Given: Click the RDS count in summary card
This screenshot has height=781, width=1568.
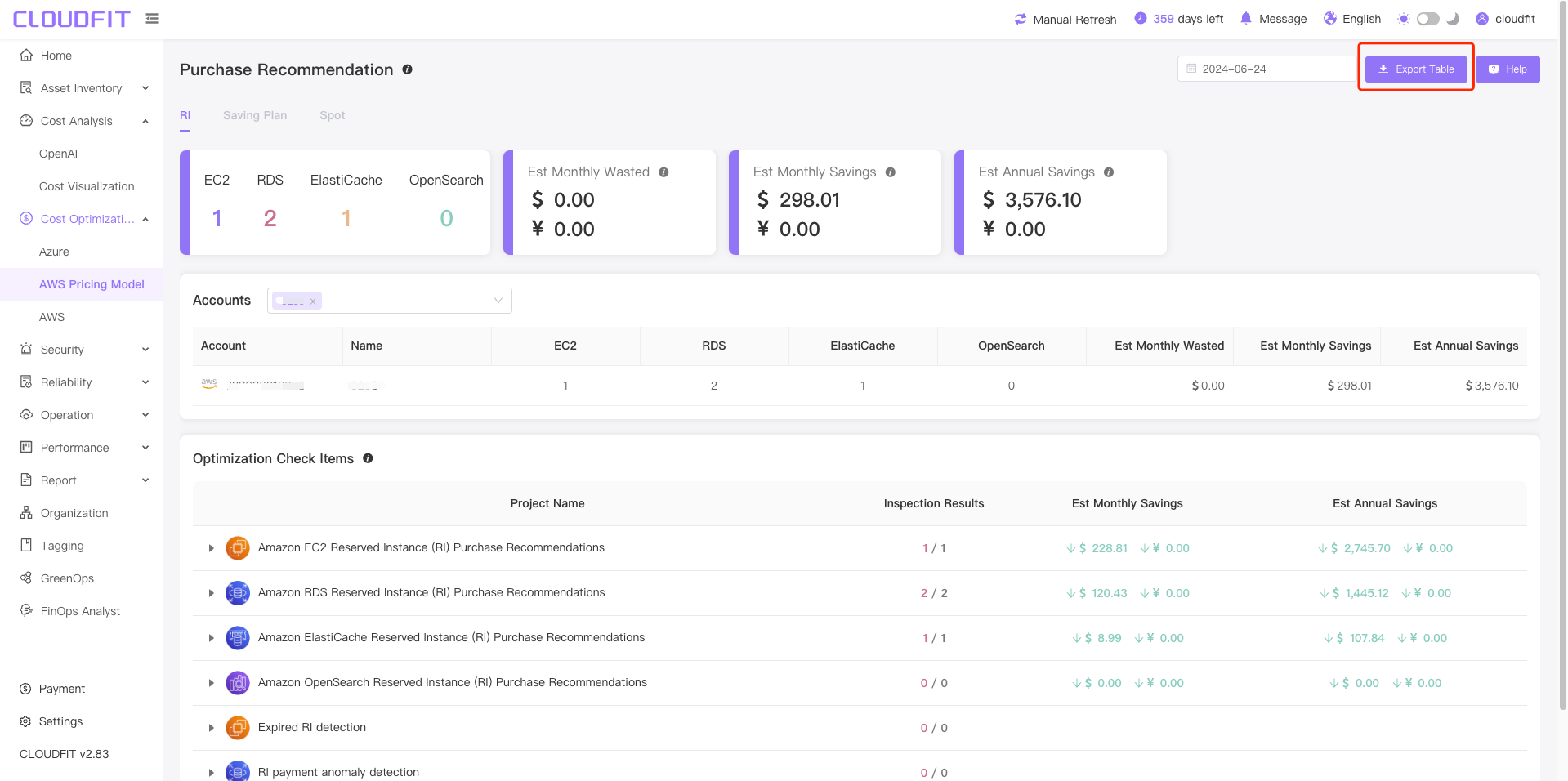Looking at the screenshot, I should click(270, 218).
